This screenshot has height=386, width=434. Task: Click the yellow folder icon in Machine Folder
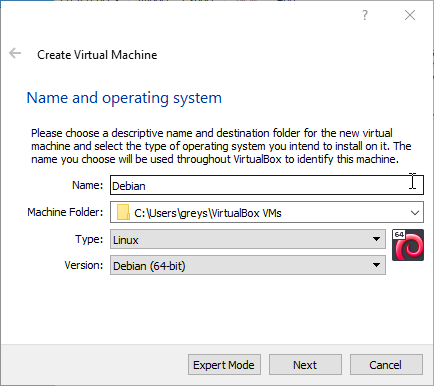point(123,212)
